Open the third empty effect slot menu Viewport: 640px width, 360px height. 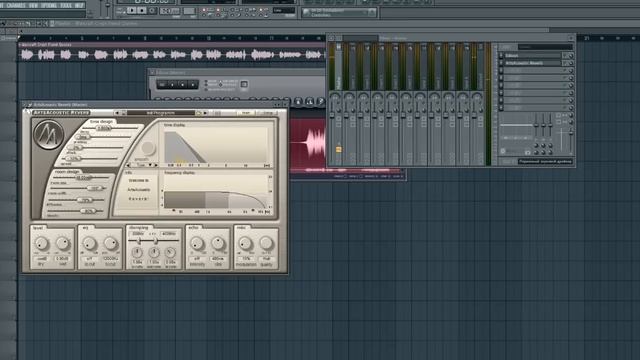click(501, 71)
